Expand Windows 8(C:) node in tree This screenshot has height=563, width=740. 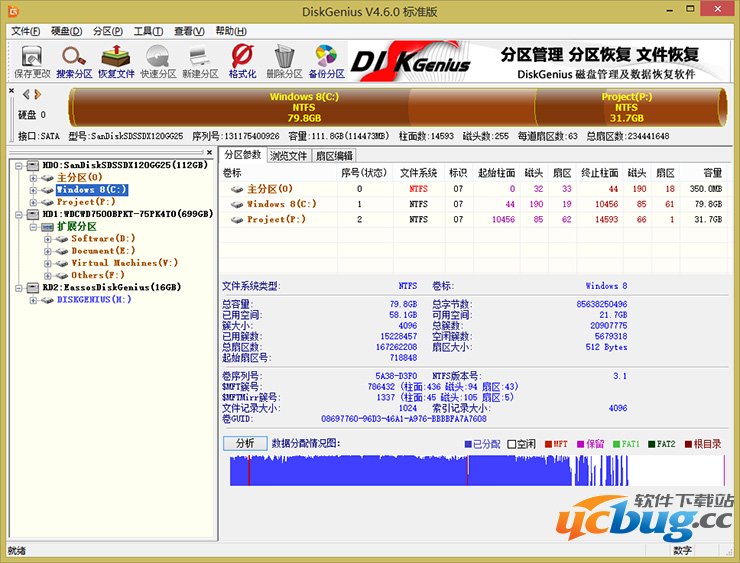(x=33, y=190)
